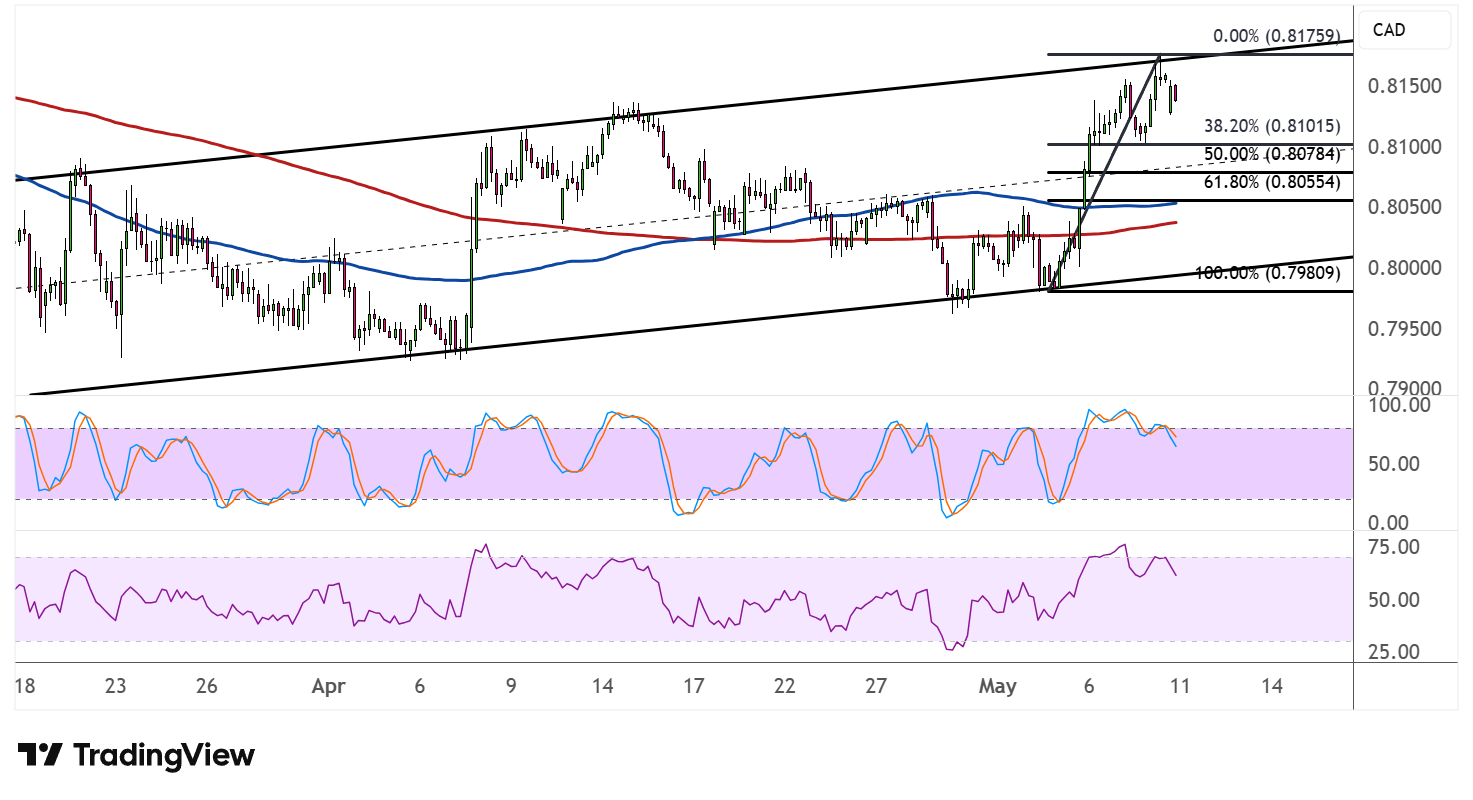Viewport: 1473px width, 800px height.
Task: Select the 38.20% (0.81015) Fibonacci label
Action: 1271,127
